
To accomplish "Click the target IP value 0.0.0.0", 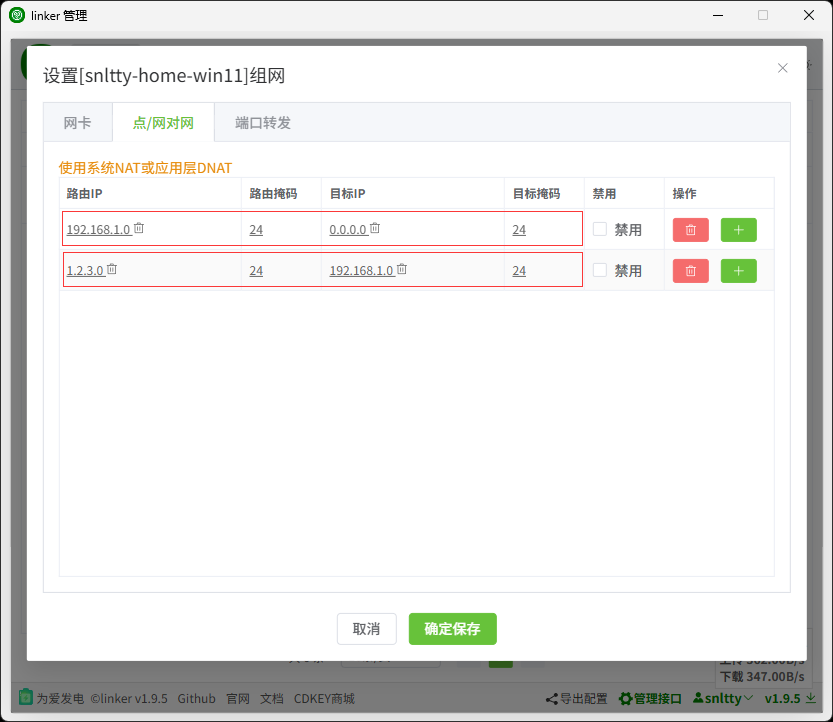I will (348, 230).
